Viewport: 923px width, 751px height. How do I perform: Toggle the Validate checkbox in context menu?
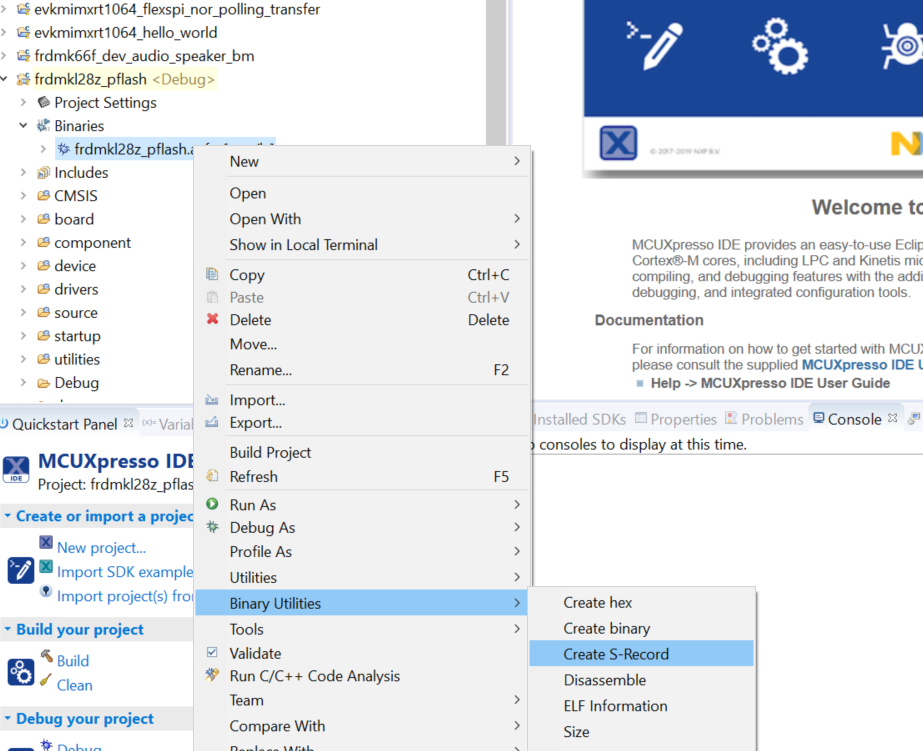tap(213, 652)
